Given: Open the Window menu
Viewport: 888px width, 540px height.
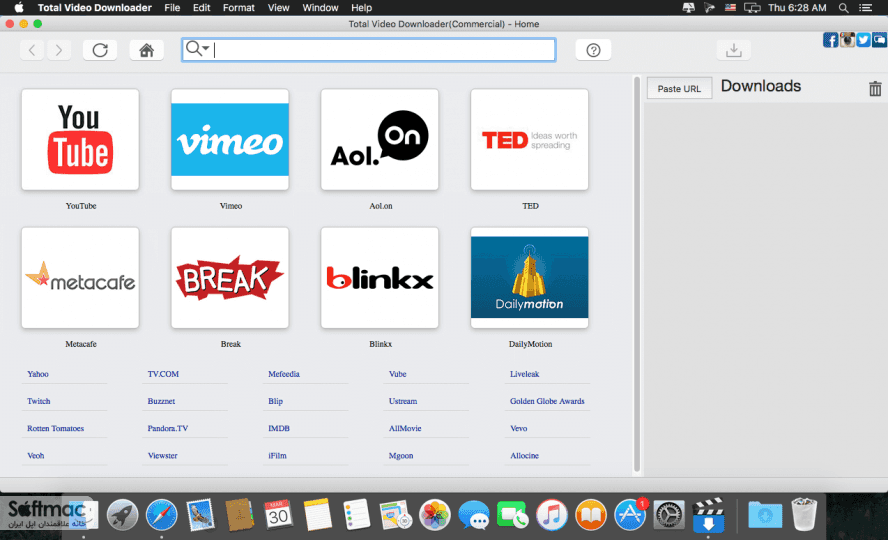Looking at the screenshot, I should (x=320, y=7).
